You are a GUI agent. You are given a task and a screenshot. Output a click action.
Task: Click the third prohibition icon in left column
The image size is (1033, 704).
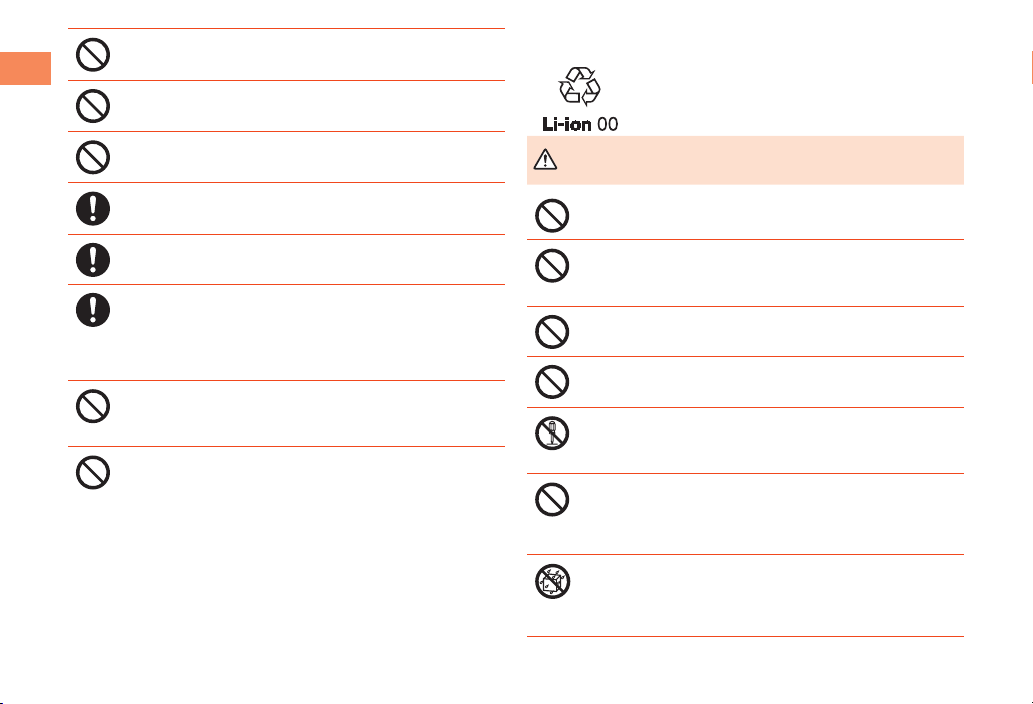pyautogui.click(x=93, y=156)
